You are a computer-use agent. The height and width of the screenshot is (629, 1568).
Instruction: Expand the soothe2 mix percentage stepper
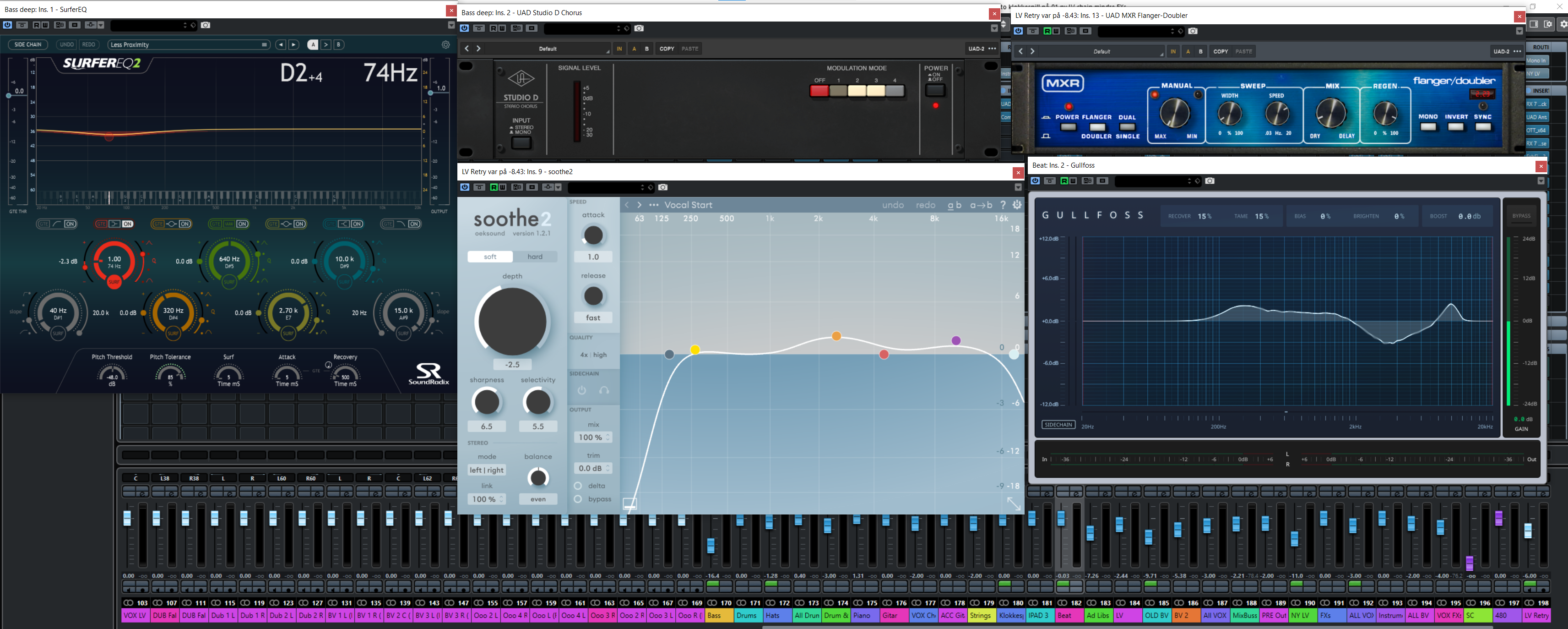[608, 437]
